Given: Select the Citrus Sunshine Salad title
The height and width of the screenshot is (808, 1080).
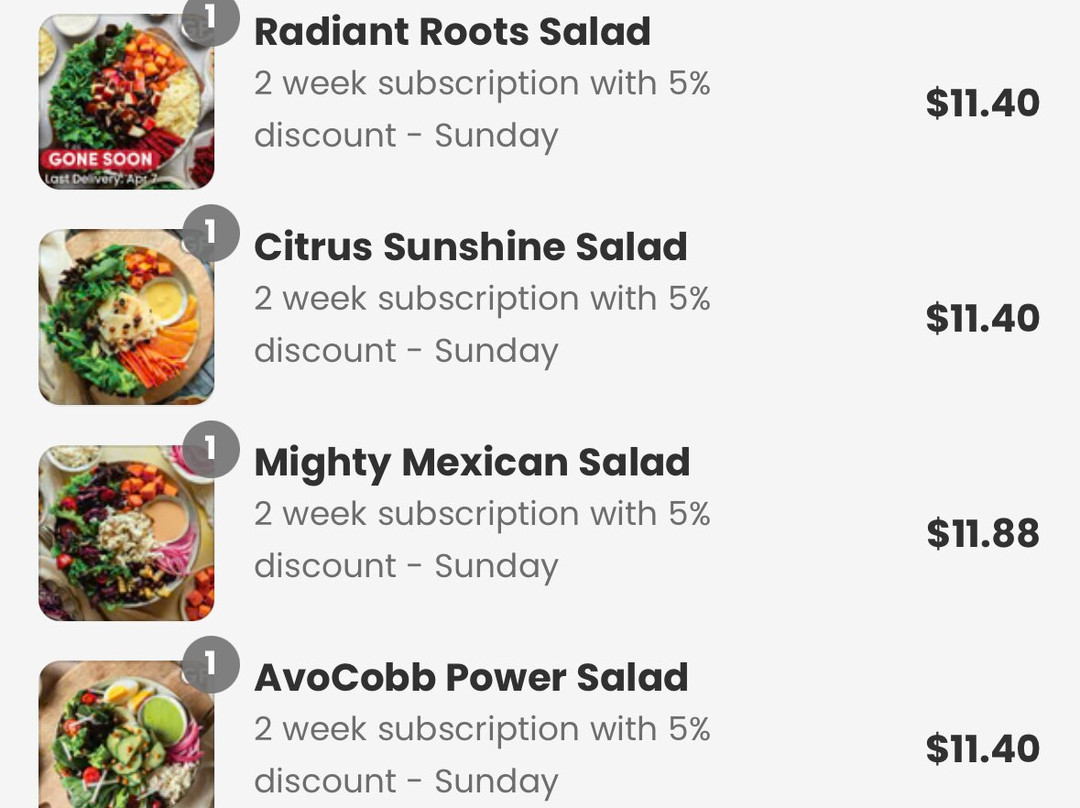Looking at the screenshot, I should coord(470,247).
